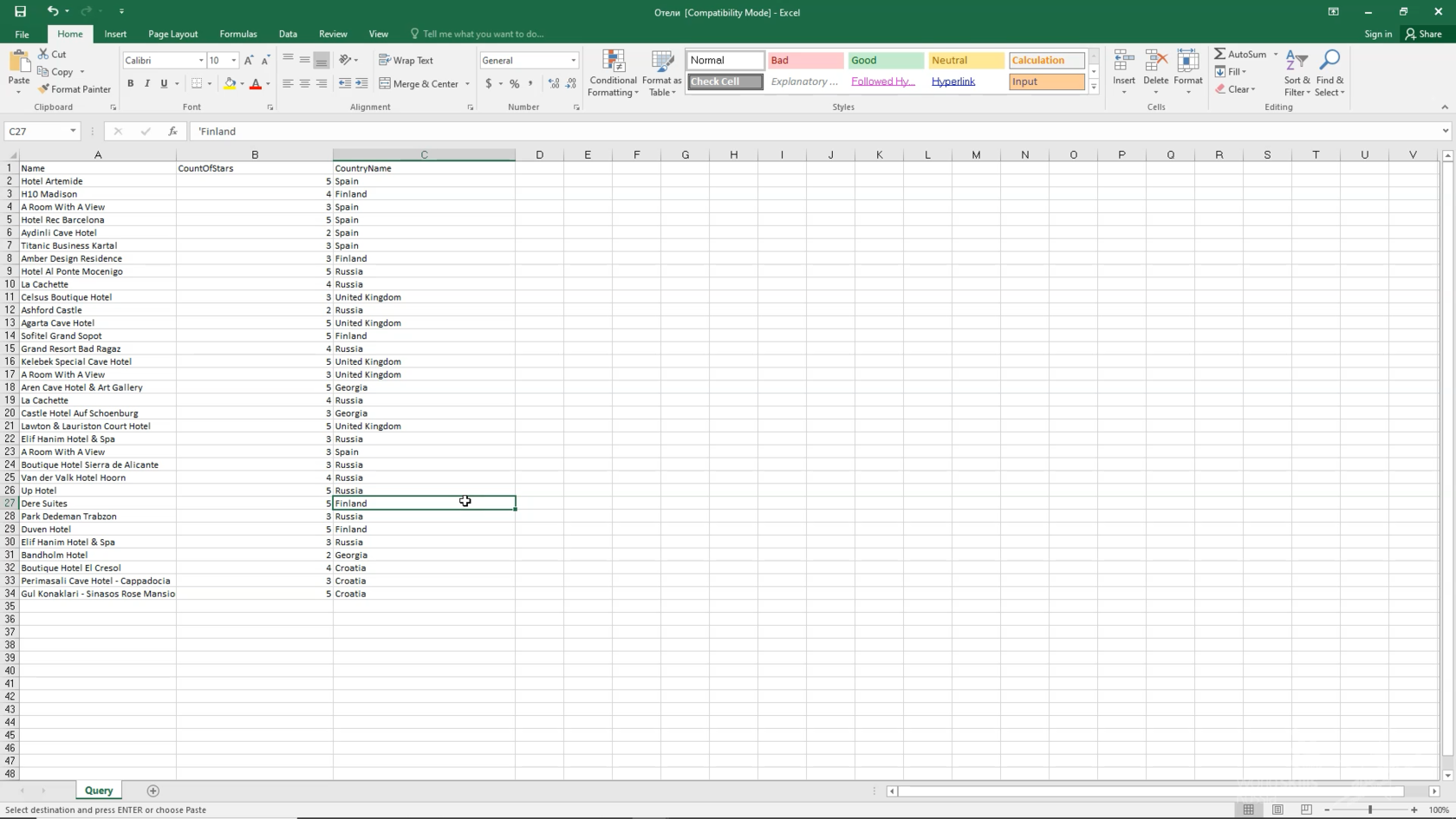Decrease the cell indent
The height and width of the screenshot is (819, 1456).
(x=345, y=84)
